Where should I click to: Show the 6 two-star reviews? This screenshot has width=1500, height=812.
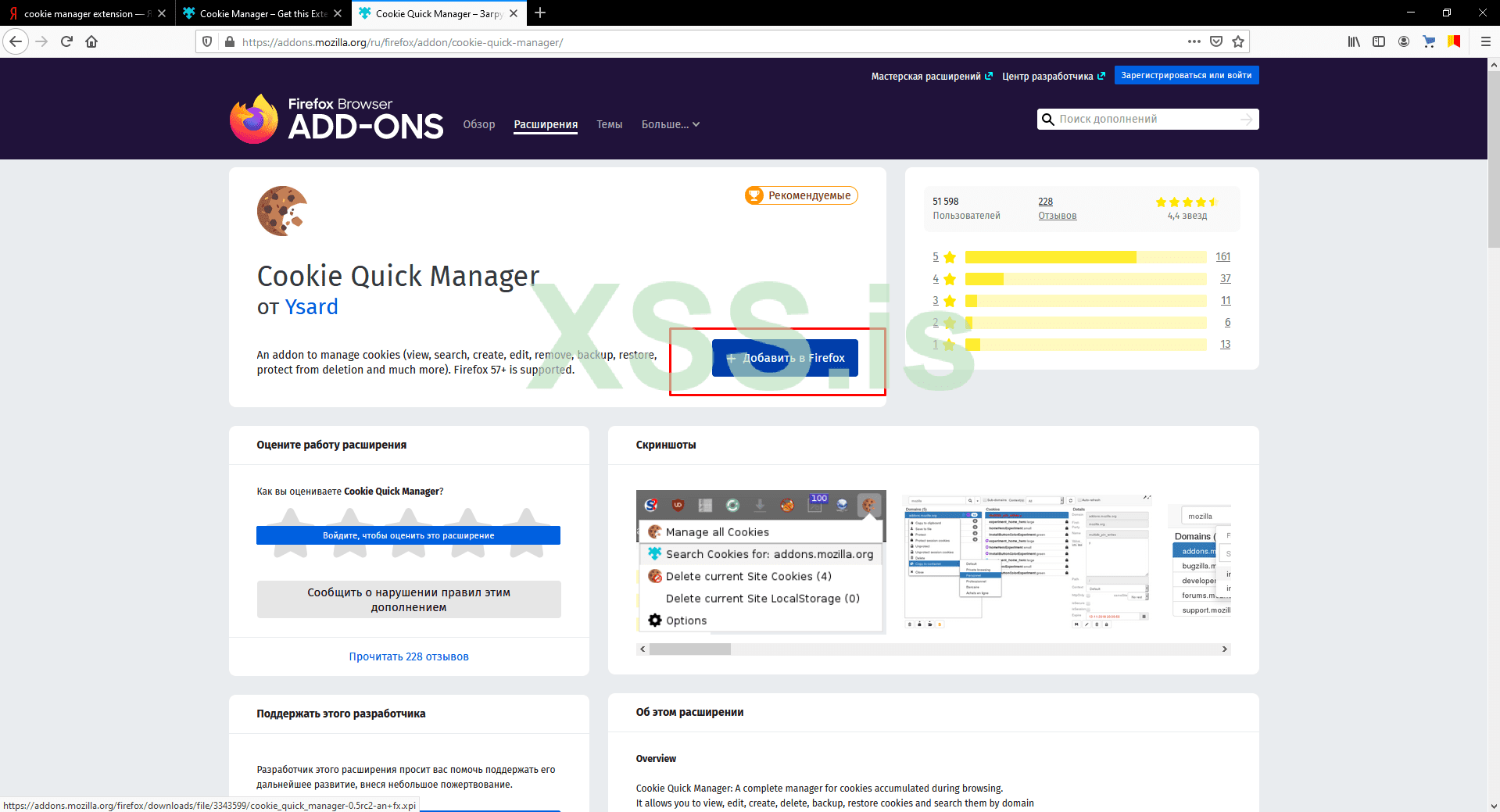tap(1227, 323)
